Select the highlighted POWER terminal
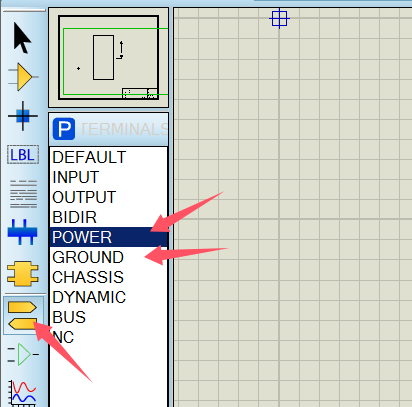Screen dimensions: 412x407 pyautogui.click(x=108, y=237)
